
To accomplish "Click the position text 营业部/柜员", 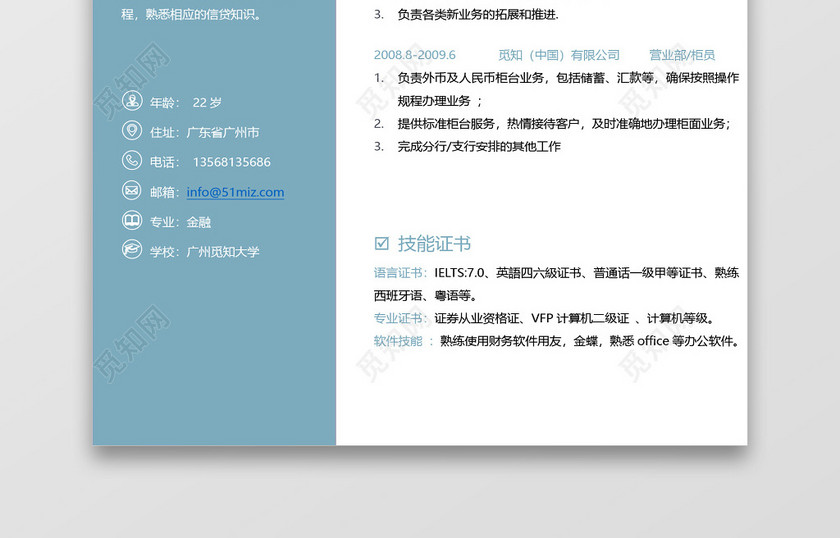I will [x=682, y=55].
